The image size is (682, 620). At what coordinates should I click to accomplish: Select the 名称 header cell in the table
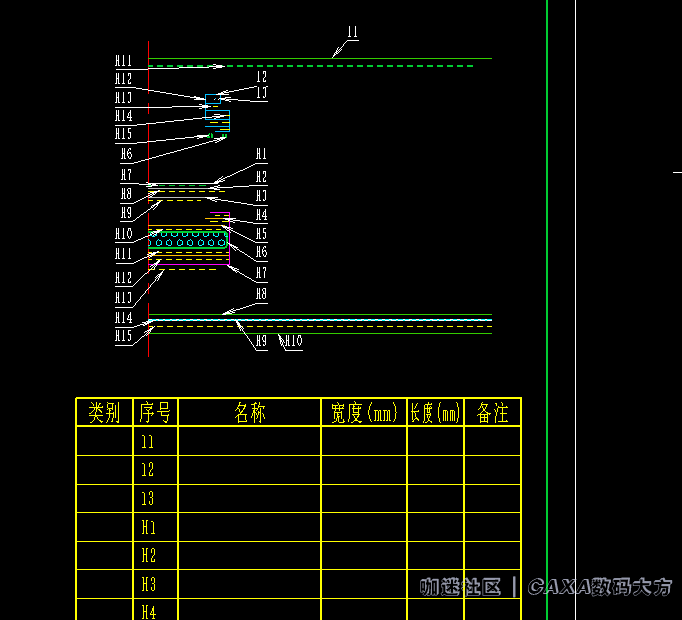click(250, 412)
